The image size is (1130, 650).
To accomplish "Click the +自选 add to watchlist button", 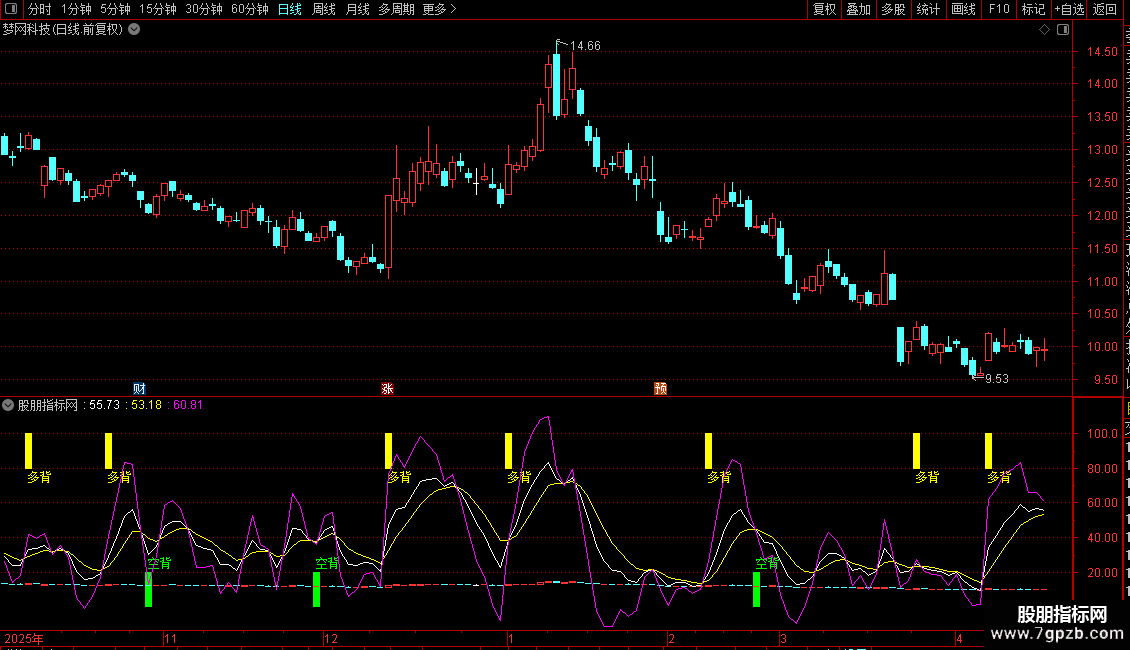I will tap(1069, 9).
